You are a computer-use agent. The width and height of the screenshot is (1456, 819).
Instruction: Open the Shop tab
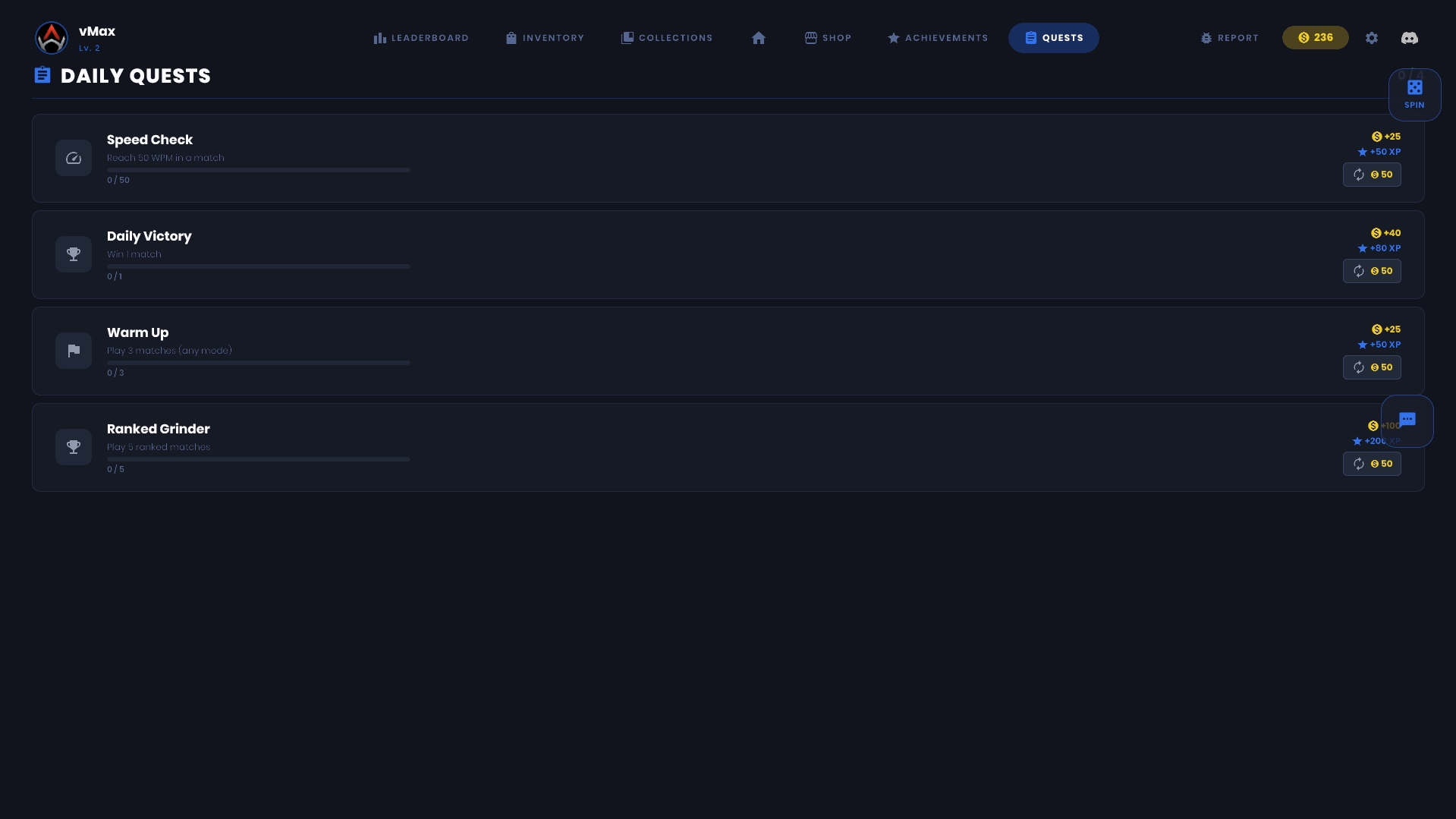coord(828,38)
